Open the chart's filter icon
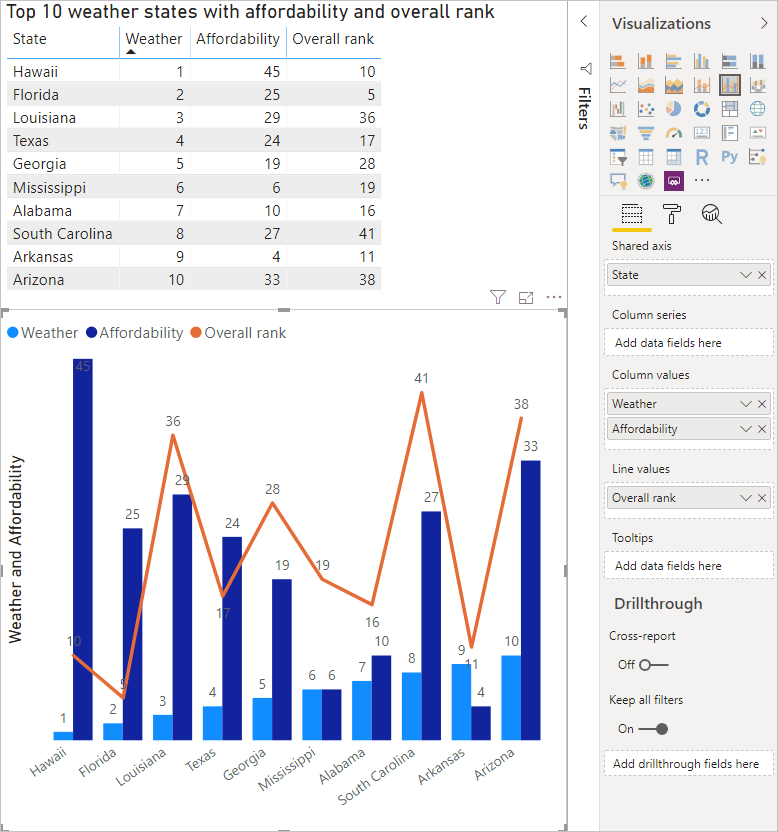The image size is (778, 832). click(x=498, y=297)
